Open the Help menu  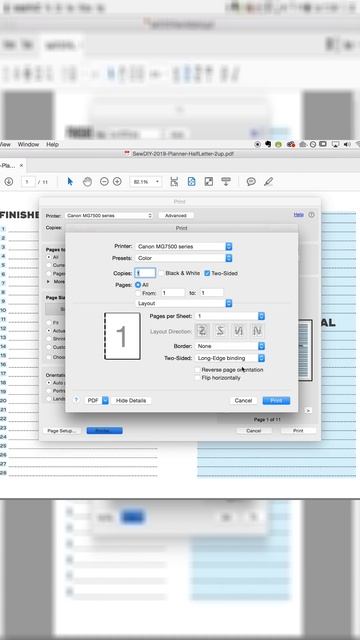[x=52, y=144]
